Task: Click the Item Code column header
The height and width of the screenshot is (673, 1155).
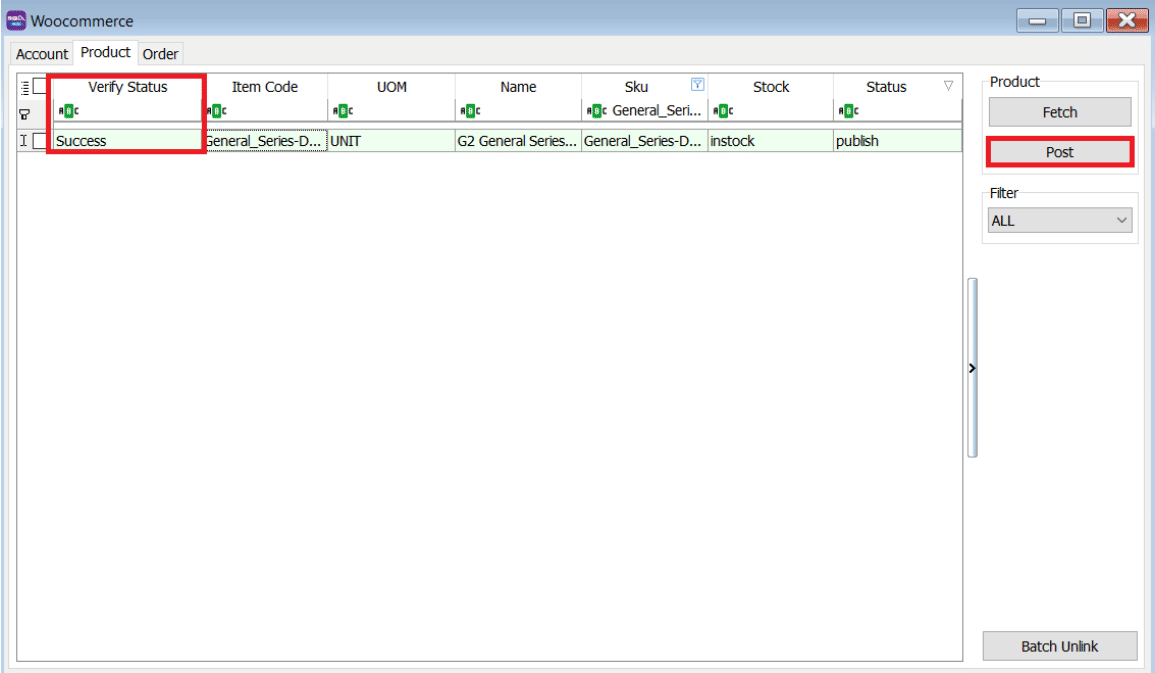Action: (x=265, y=87)
